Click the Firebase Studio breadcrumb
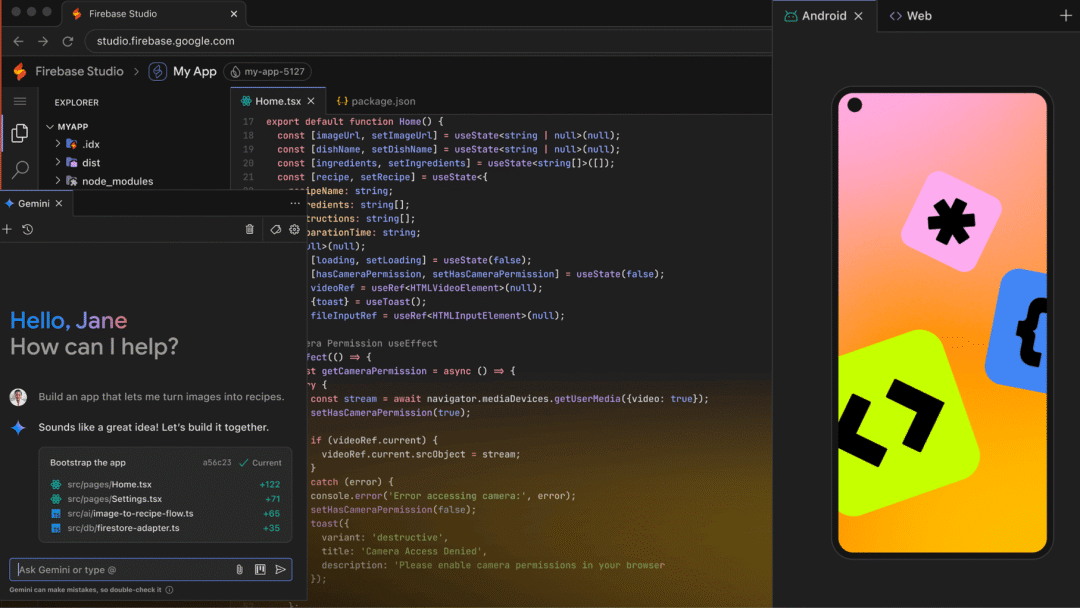 click(79, 71)
